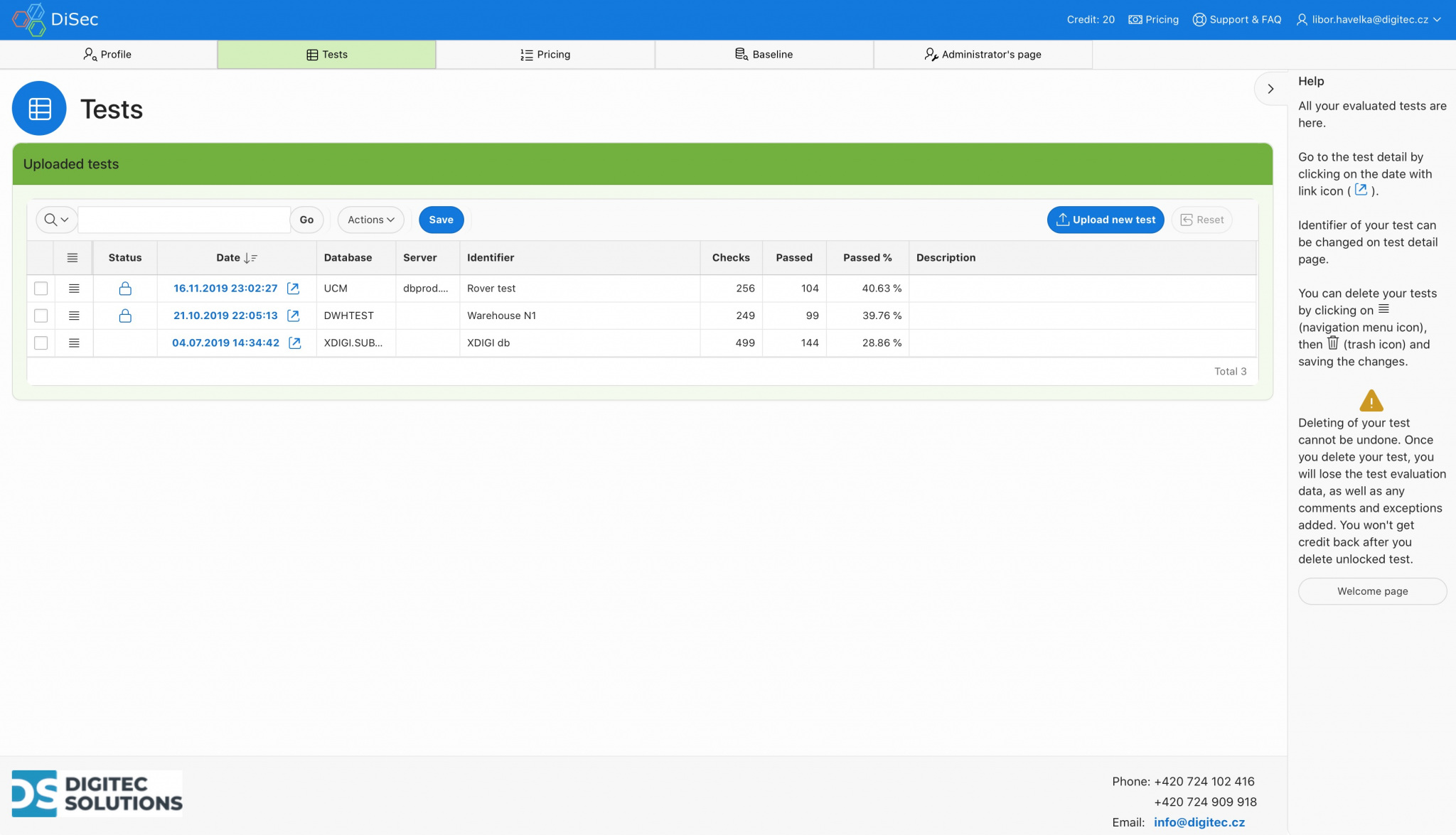Viewport: 1456px width, 835px height.
Task: Click Upload new test button
Action: click(1106, 220)
